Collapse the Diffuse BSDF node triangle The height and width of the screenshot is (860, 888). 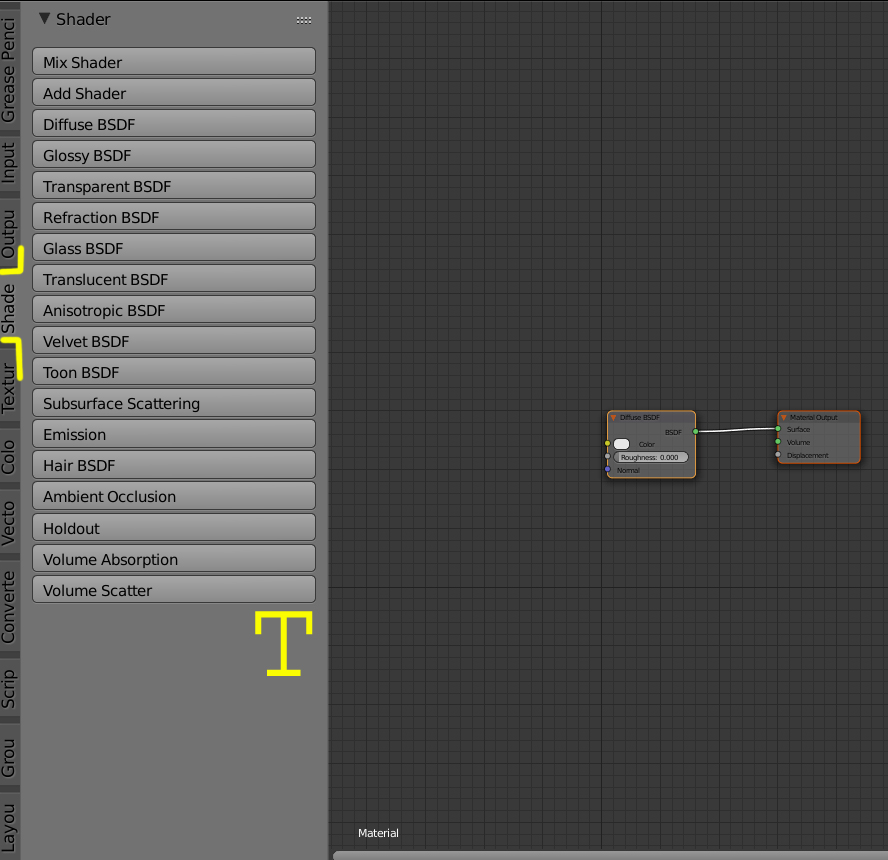tap(613, 417)
